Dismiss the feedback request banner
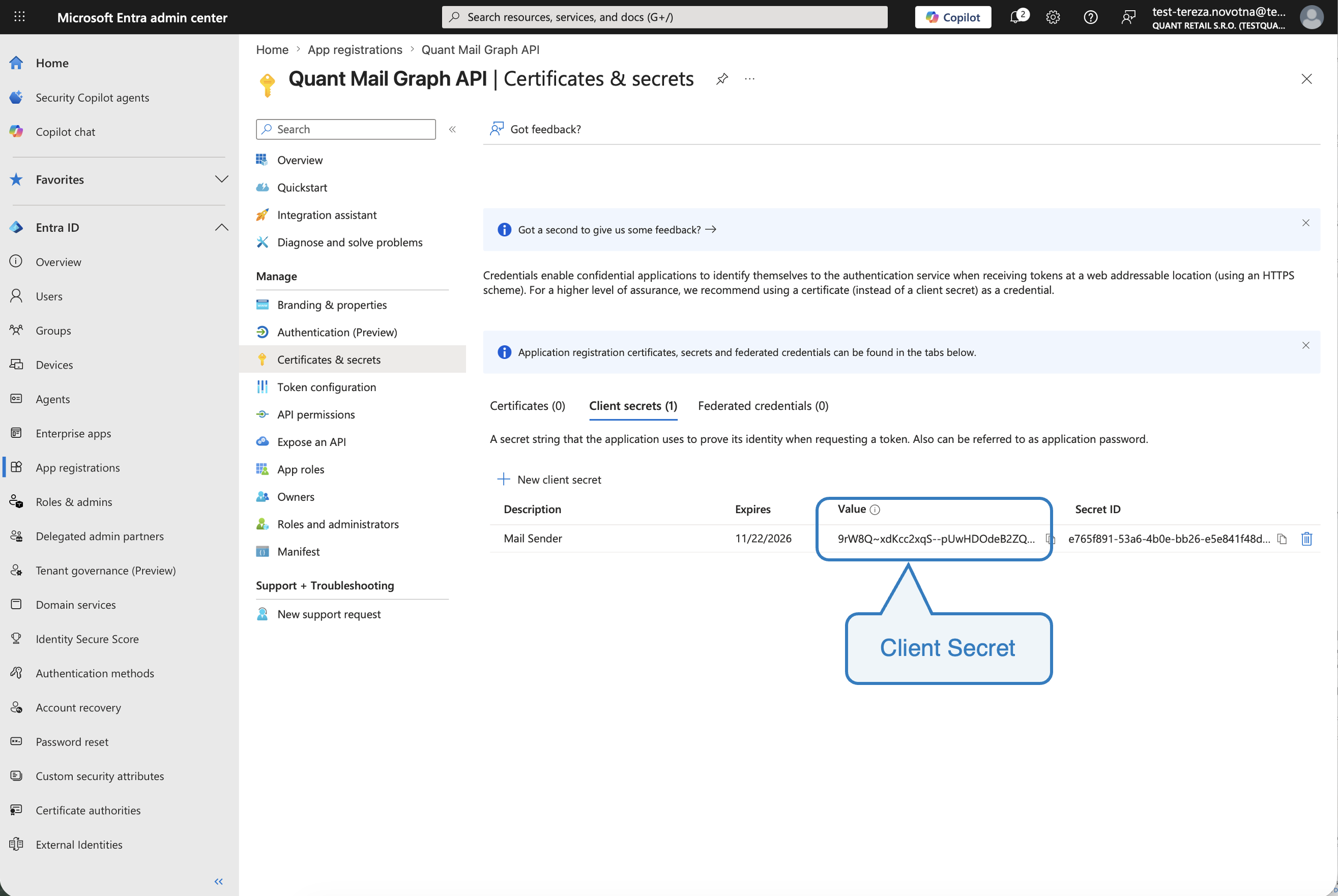This screenshot has height=896, width=1338. click(x=1305, y=223)
